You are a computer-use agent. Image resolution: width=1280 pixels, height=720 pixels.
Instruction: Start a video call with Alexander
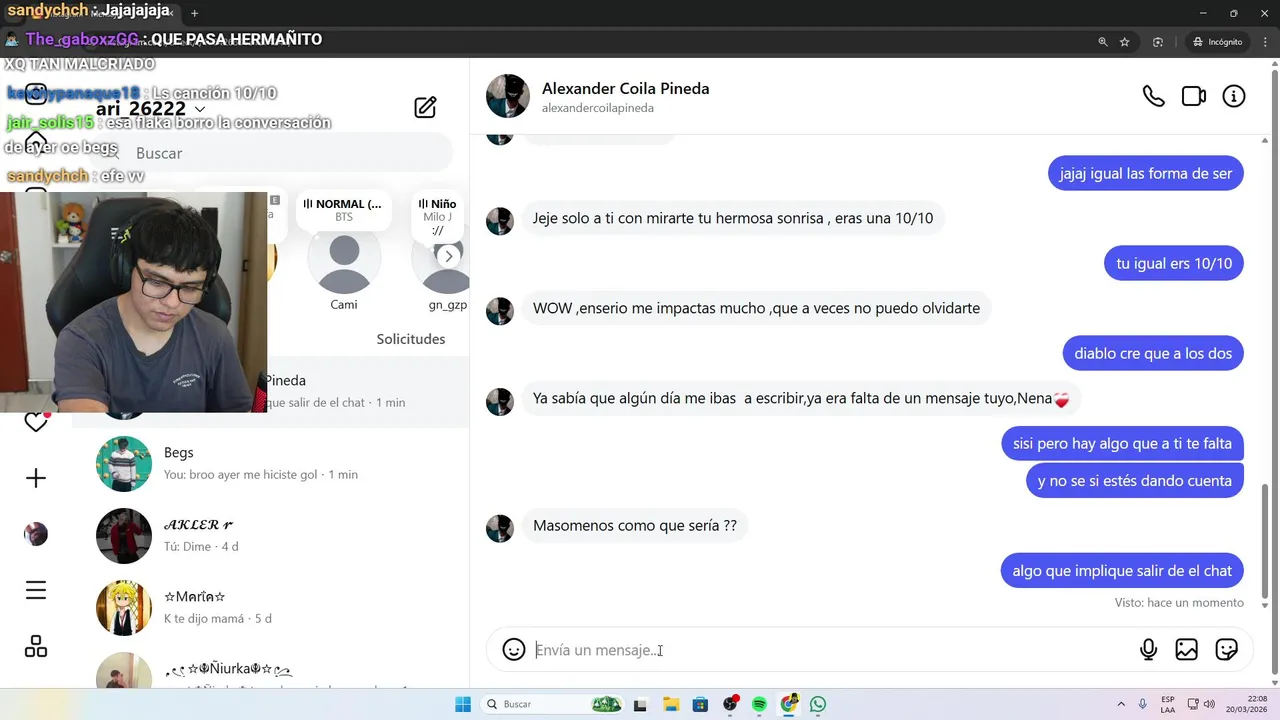pyautogui.click(x=1194, y=96)
